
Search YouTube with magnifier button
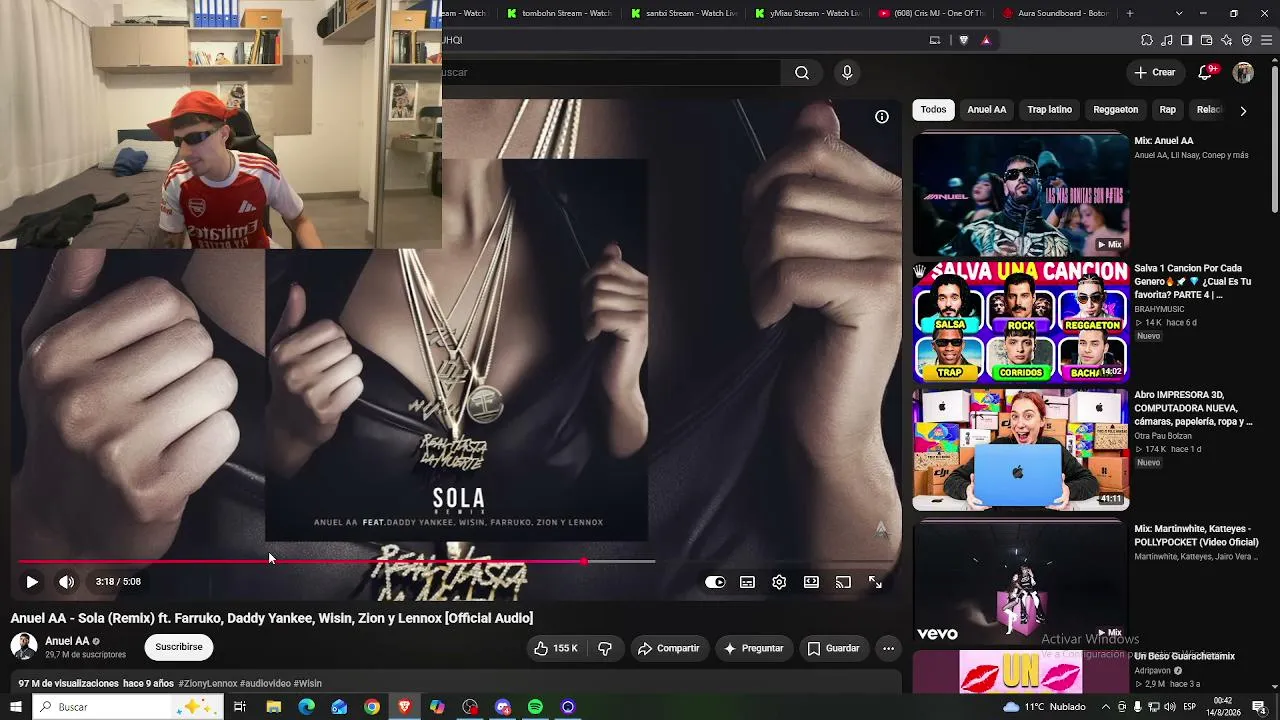802,72
